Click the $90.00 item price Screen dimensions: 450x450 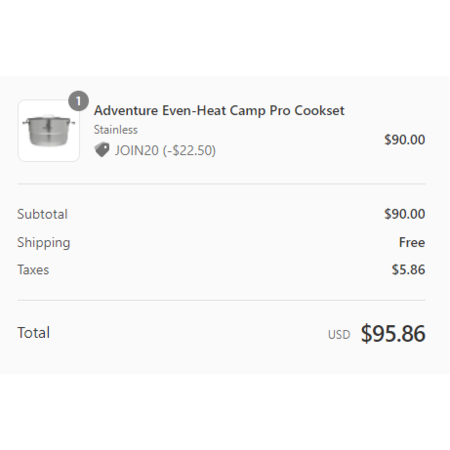coord(405,140)
